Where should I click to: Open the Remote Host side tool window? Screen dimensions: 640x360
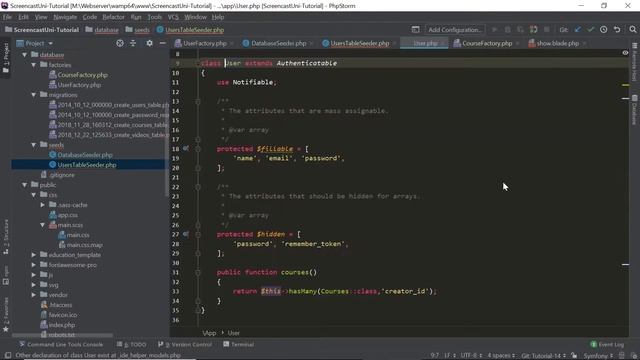pyautogui.click(x=634, y=61)
